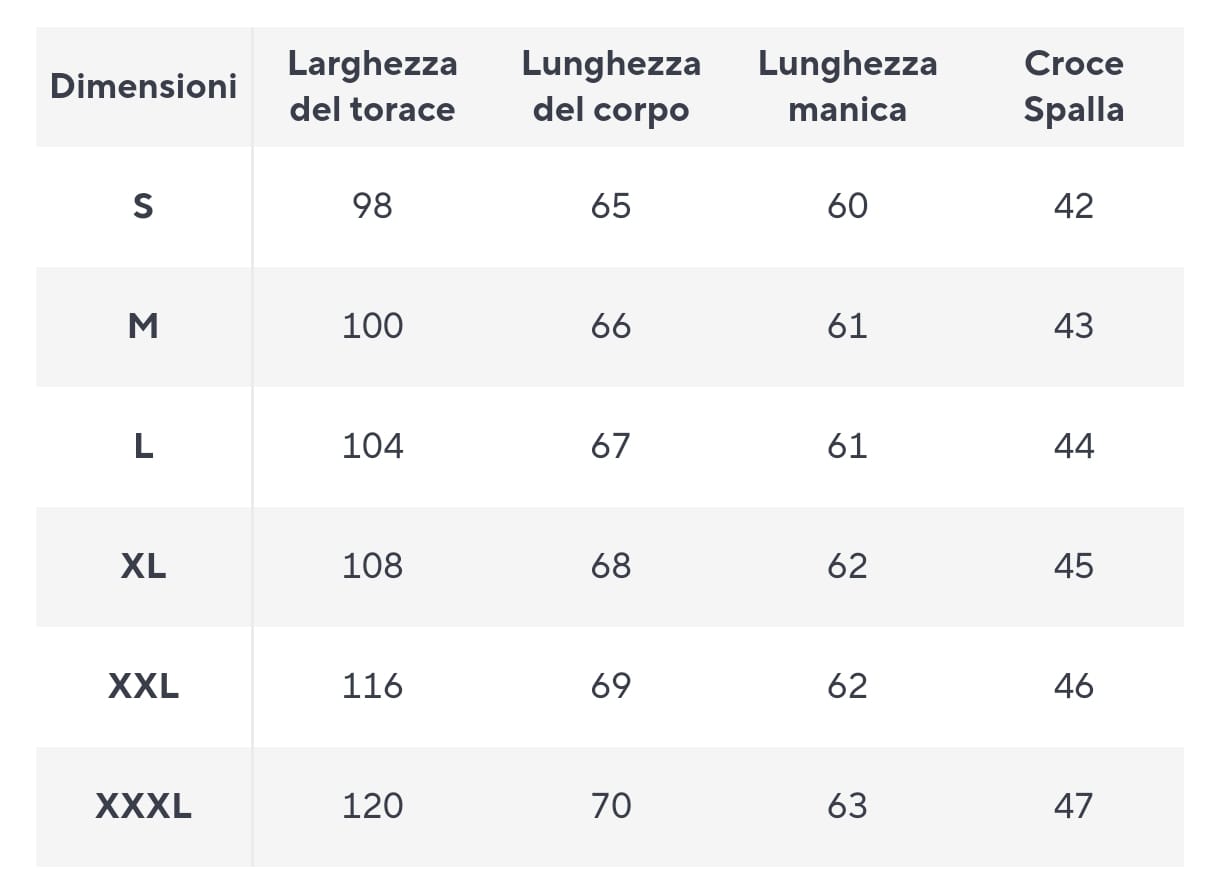Viewport: 1220px width, 883px height.
Task: Click the XL size row label
Action: (143, 566)
